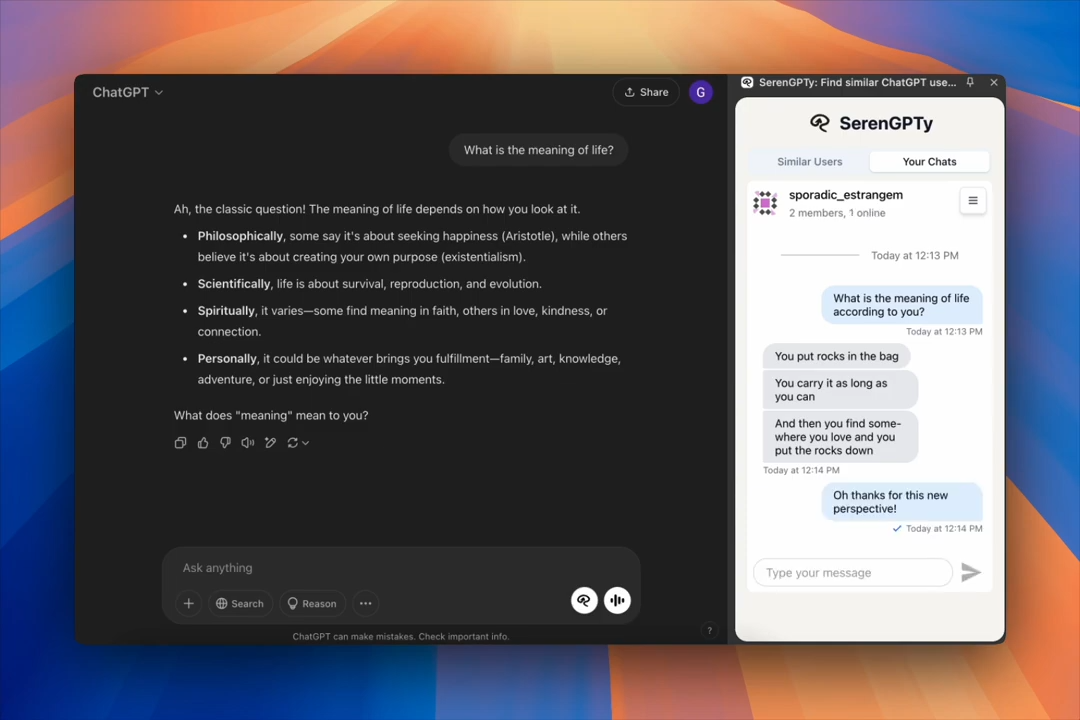
Task: Edit the response in canvas icon
Action: point(271,443)
